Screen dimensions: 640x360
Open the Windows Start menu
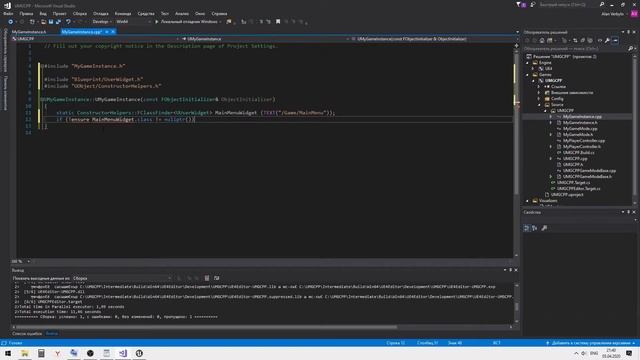(x=8, y=353)
